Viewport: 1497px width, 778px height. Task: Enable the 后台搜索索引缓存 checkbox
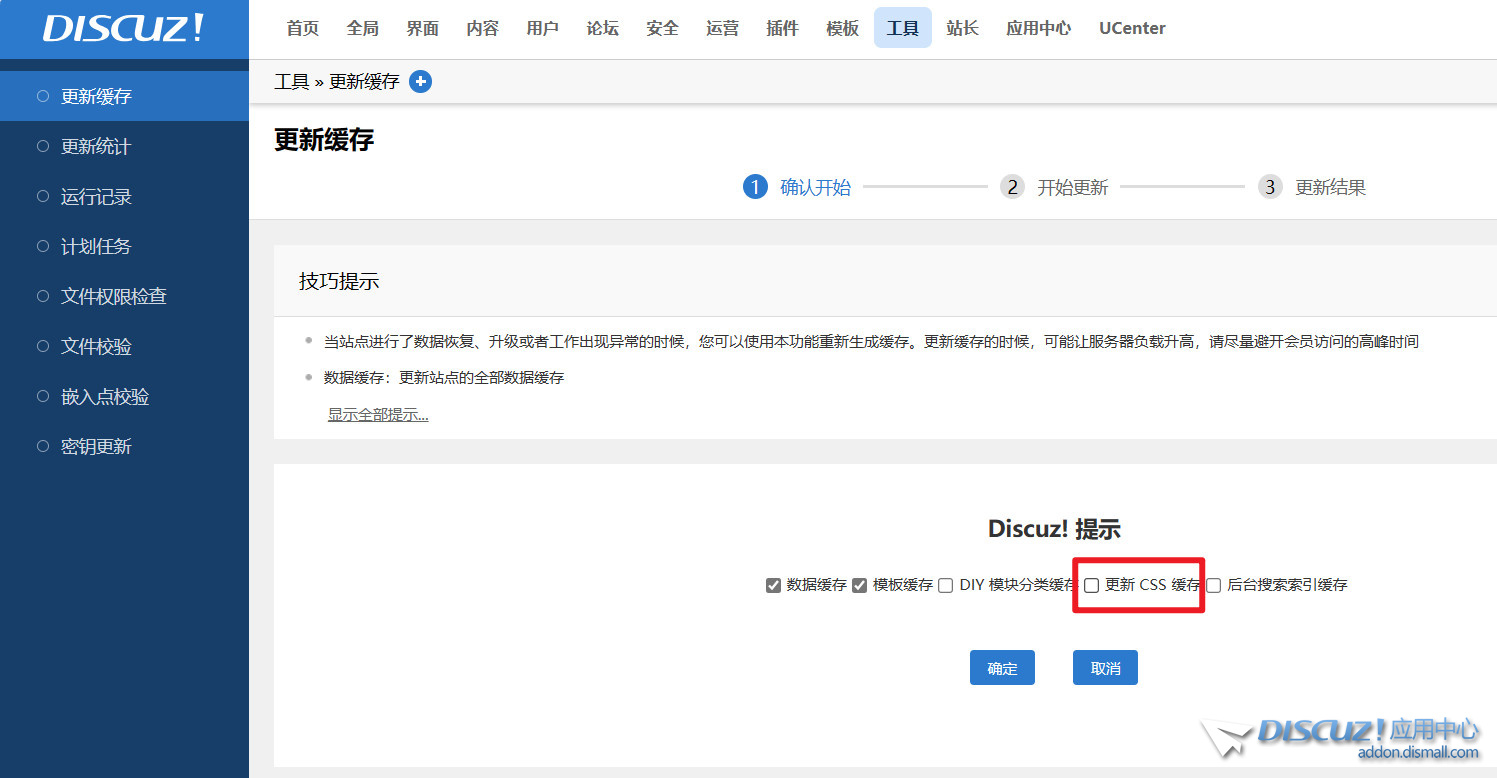point(1213,585)
